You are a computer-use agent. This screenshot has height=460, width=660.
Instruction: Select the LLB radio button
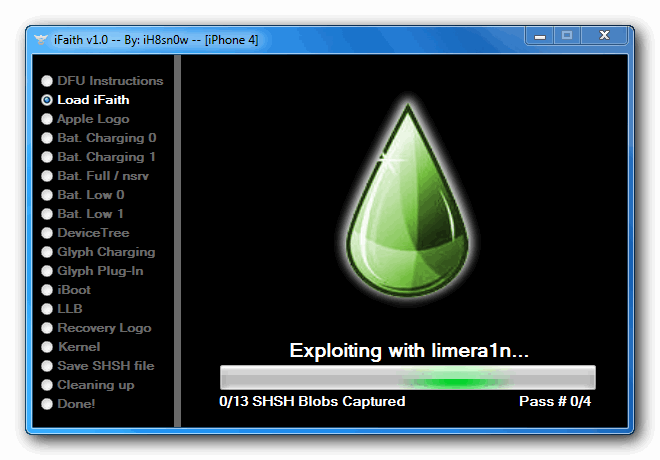point(47,309)
